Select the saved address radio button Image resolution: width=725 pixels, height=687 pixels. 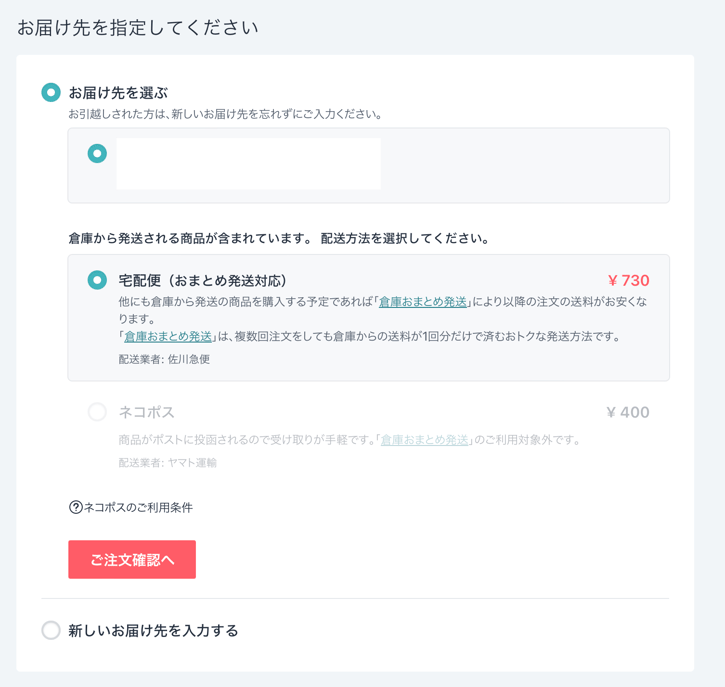(97, 153)
